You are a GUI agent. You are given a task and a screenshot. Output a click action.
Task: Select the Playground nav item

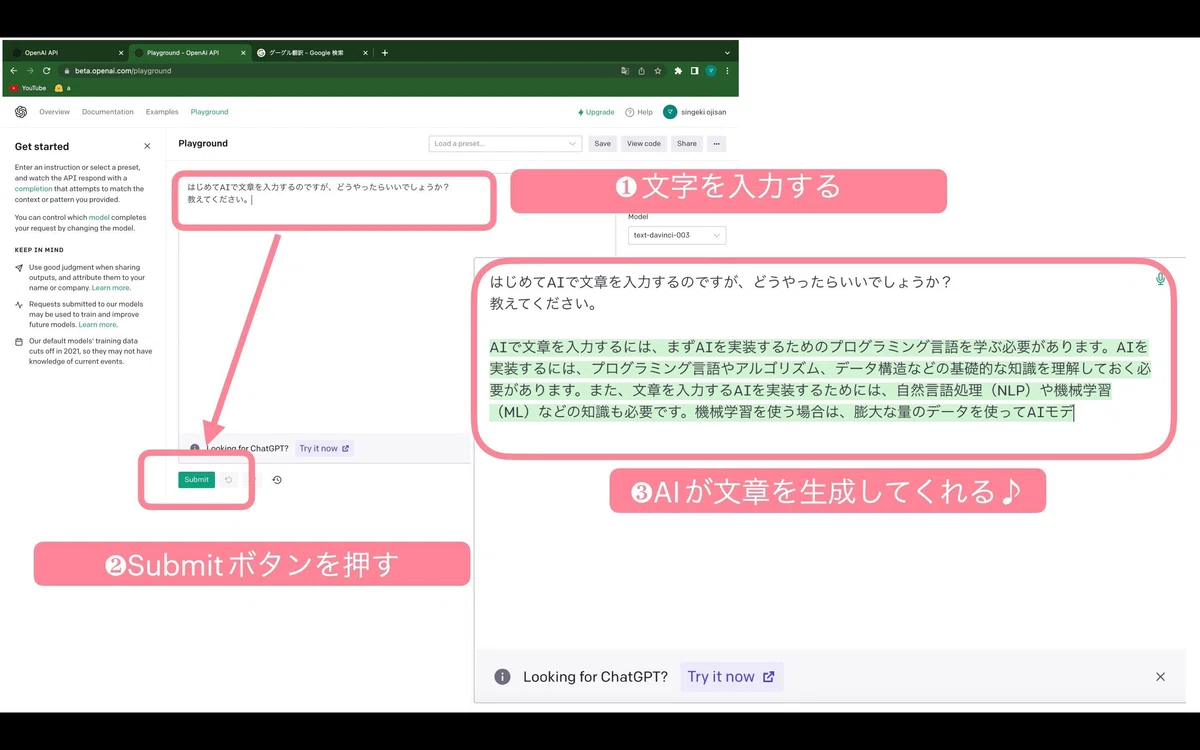point(210,112)
